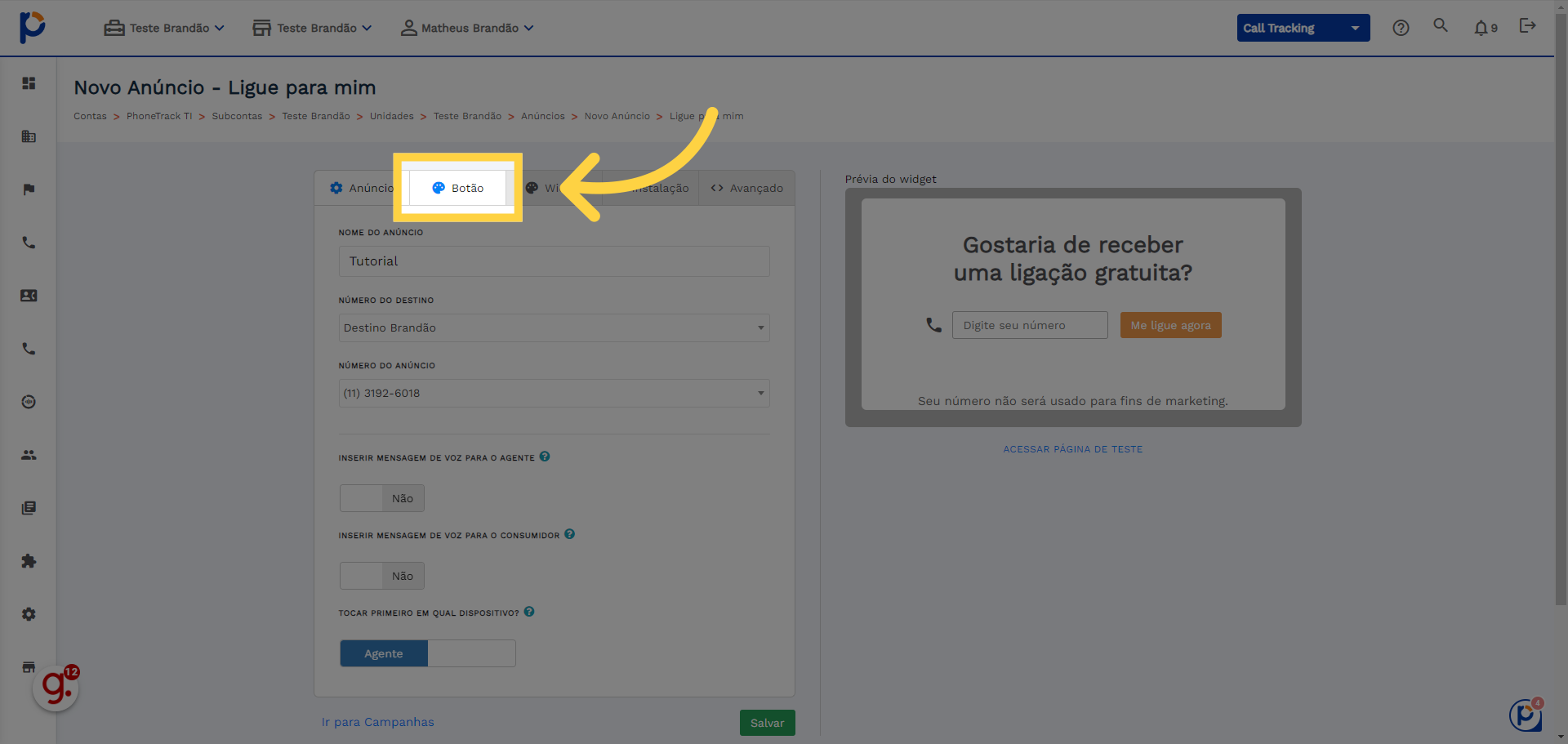Go to Subcontas breadcrumb
Viewport: 1568px width, 744px height.
coord(237,116)
